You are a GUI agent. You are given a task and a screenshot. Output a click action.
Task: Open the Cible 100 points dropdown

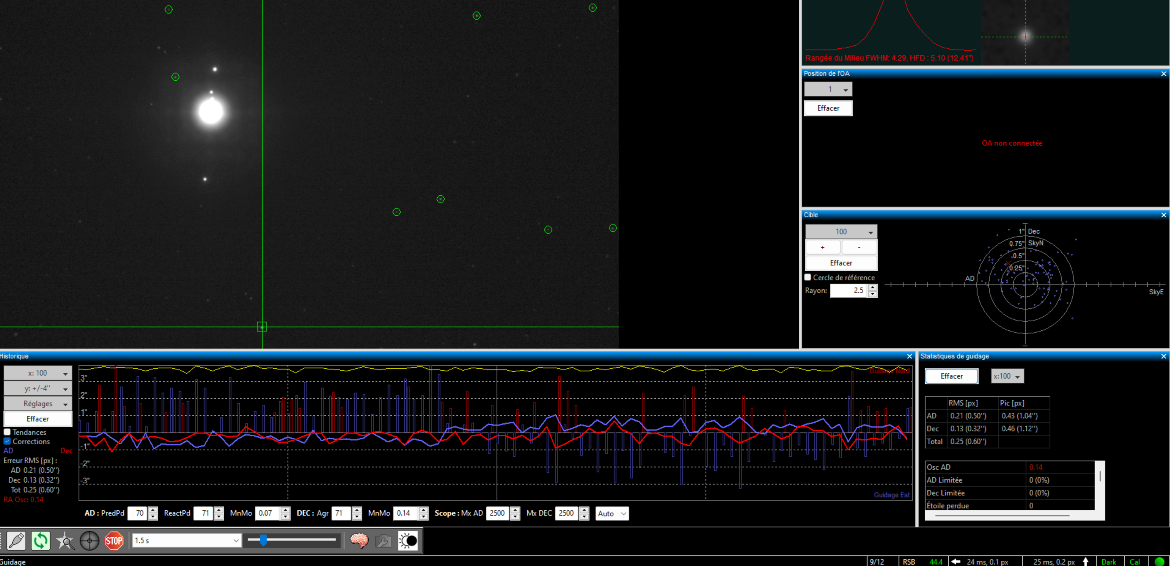[x=841, y=232]
